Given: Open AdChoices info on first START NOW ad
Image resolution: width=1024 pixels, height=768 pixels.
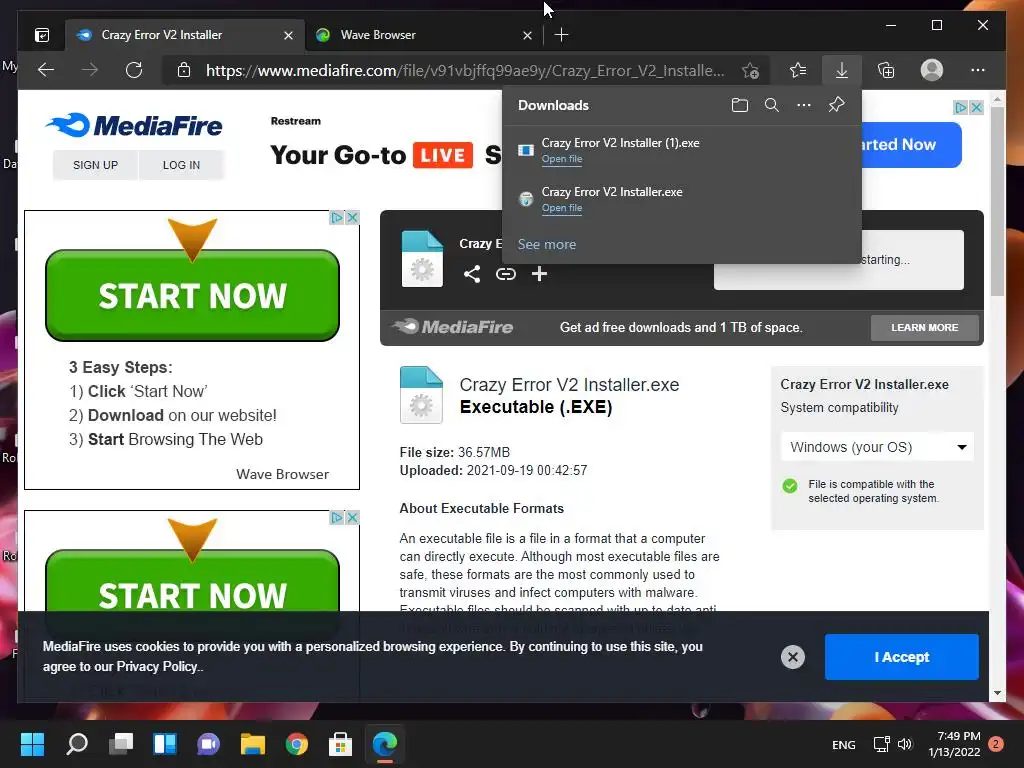Looking at the screenshot, I should [x=337, y=217].
